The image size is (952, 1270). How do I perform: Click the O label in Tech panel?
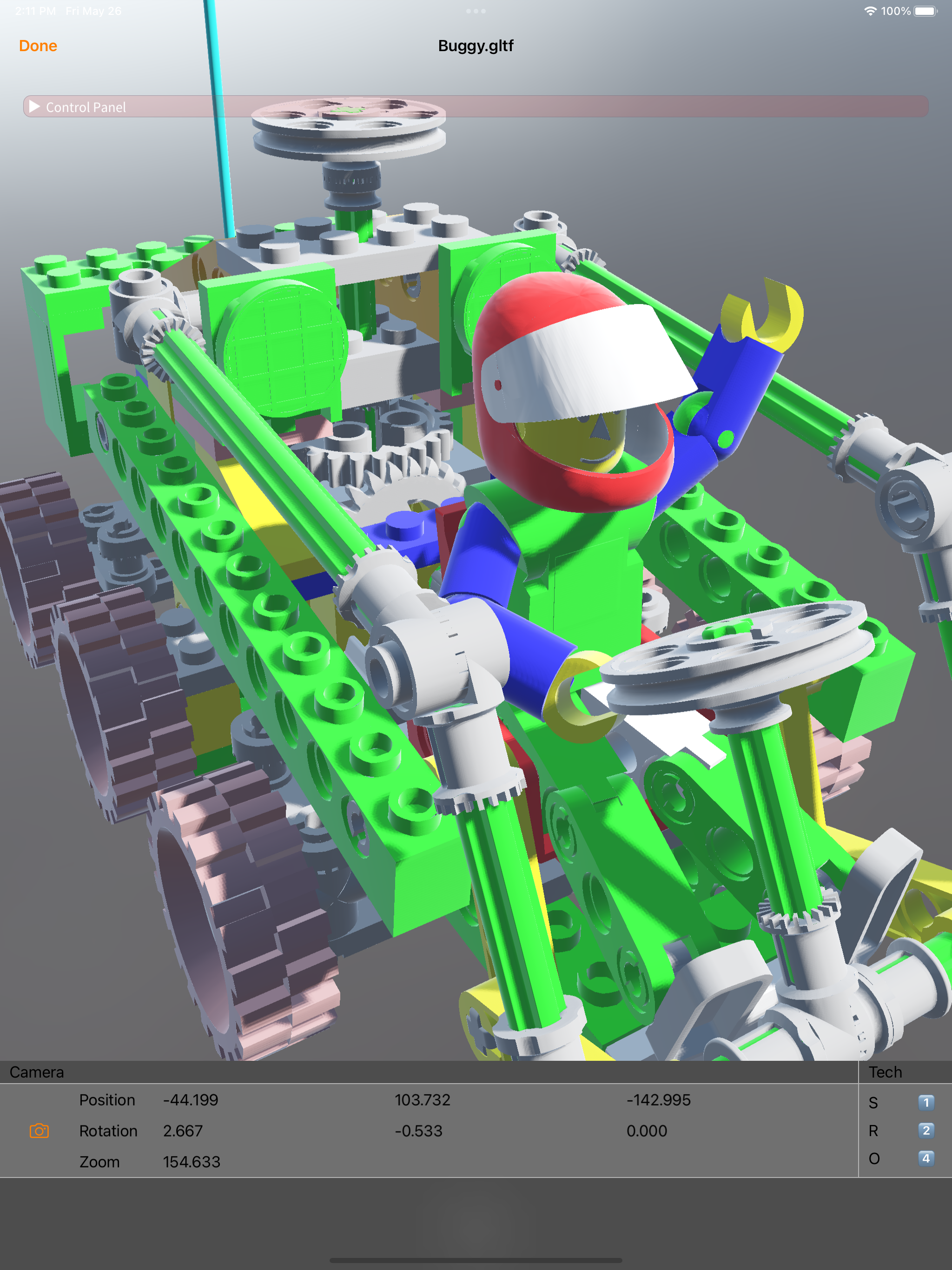coord(874,1158)
